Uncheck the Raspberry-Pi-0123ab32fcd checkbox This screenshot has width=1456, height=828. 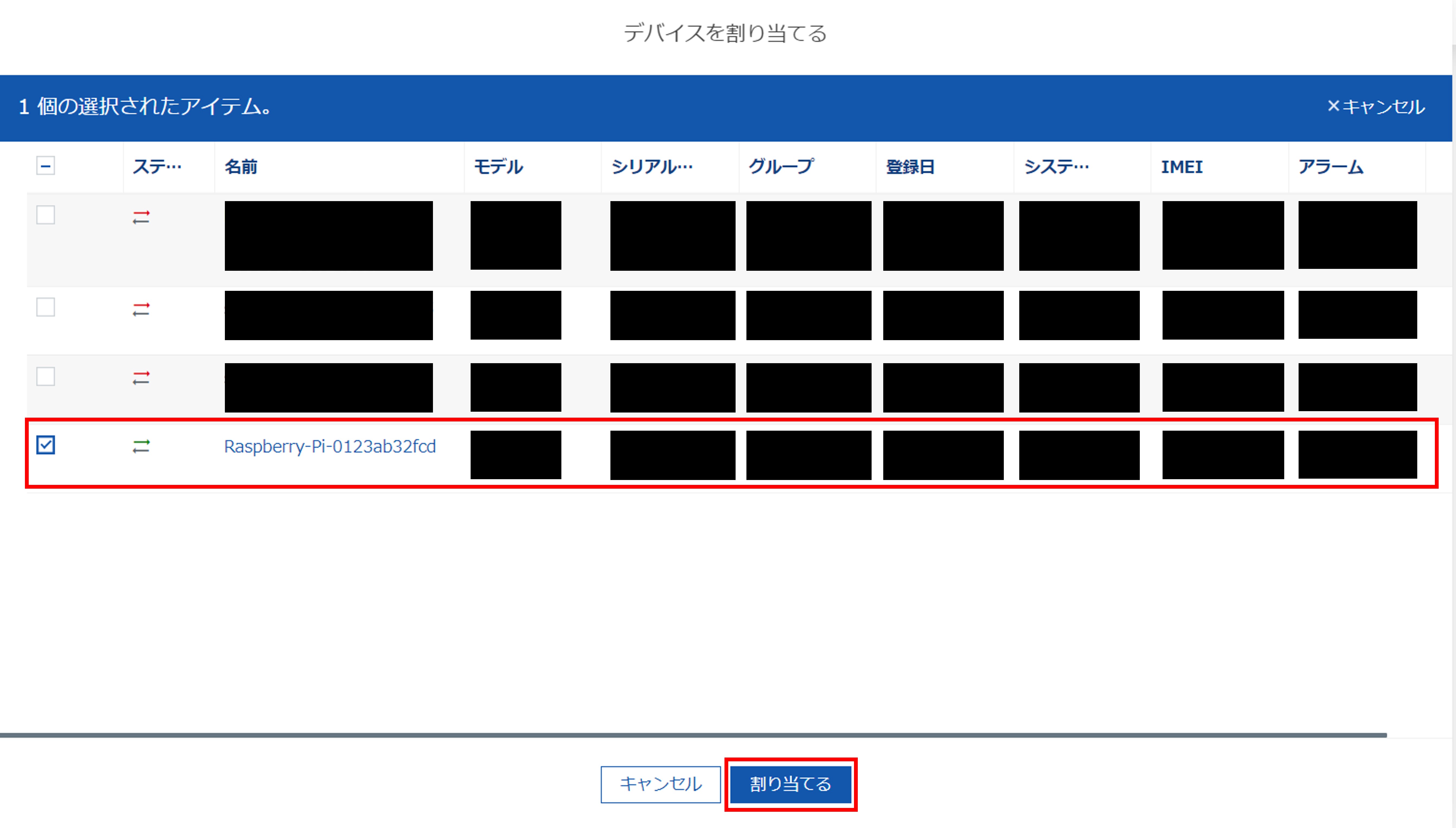coord(46,445)
